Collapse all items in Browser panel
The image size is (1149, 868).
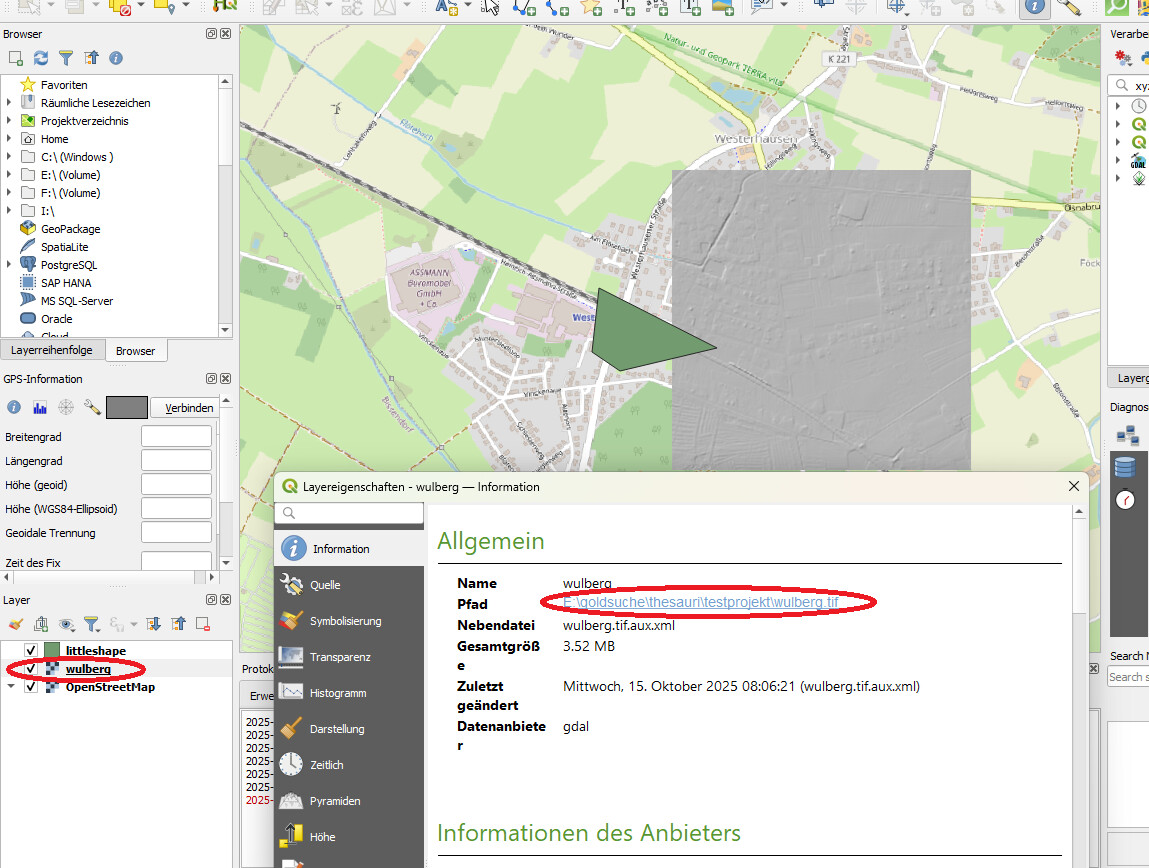(x=91, y=59)
